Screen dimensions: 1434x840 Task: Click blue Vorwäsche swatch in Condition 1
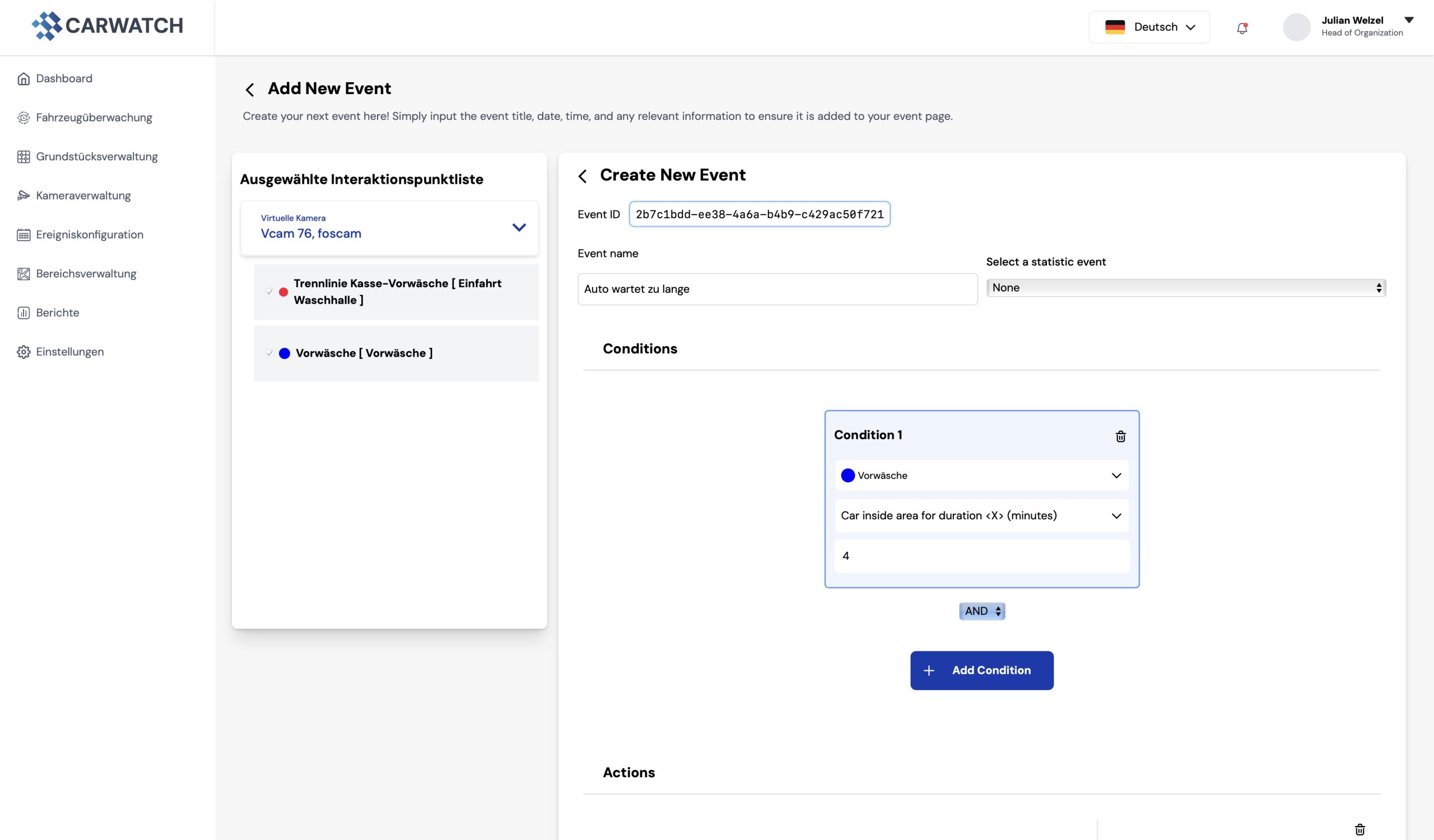tap(848, 475)
